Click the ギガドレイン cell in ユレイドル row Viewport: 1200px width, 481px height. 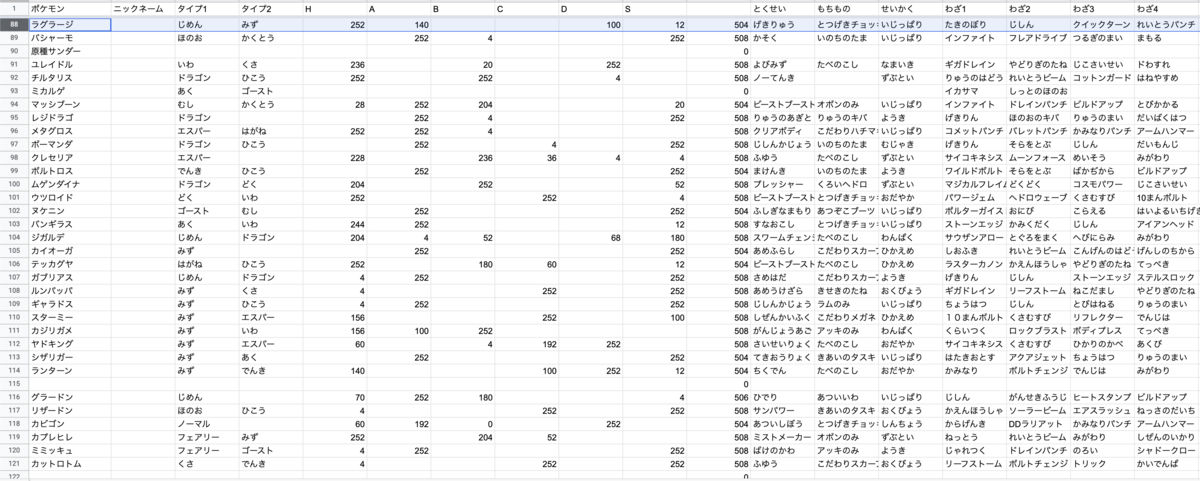click(974, 64)
